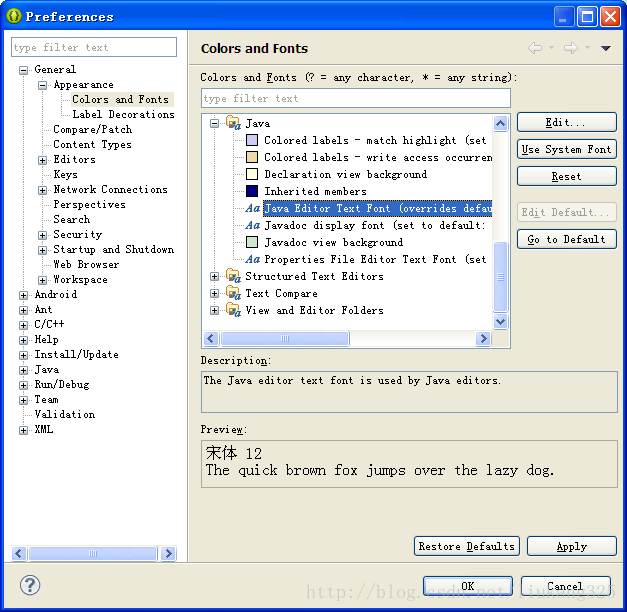Open the forward history dropdown arrow

tap(587, 48)
